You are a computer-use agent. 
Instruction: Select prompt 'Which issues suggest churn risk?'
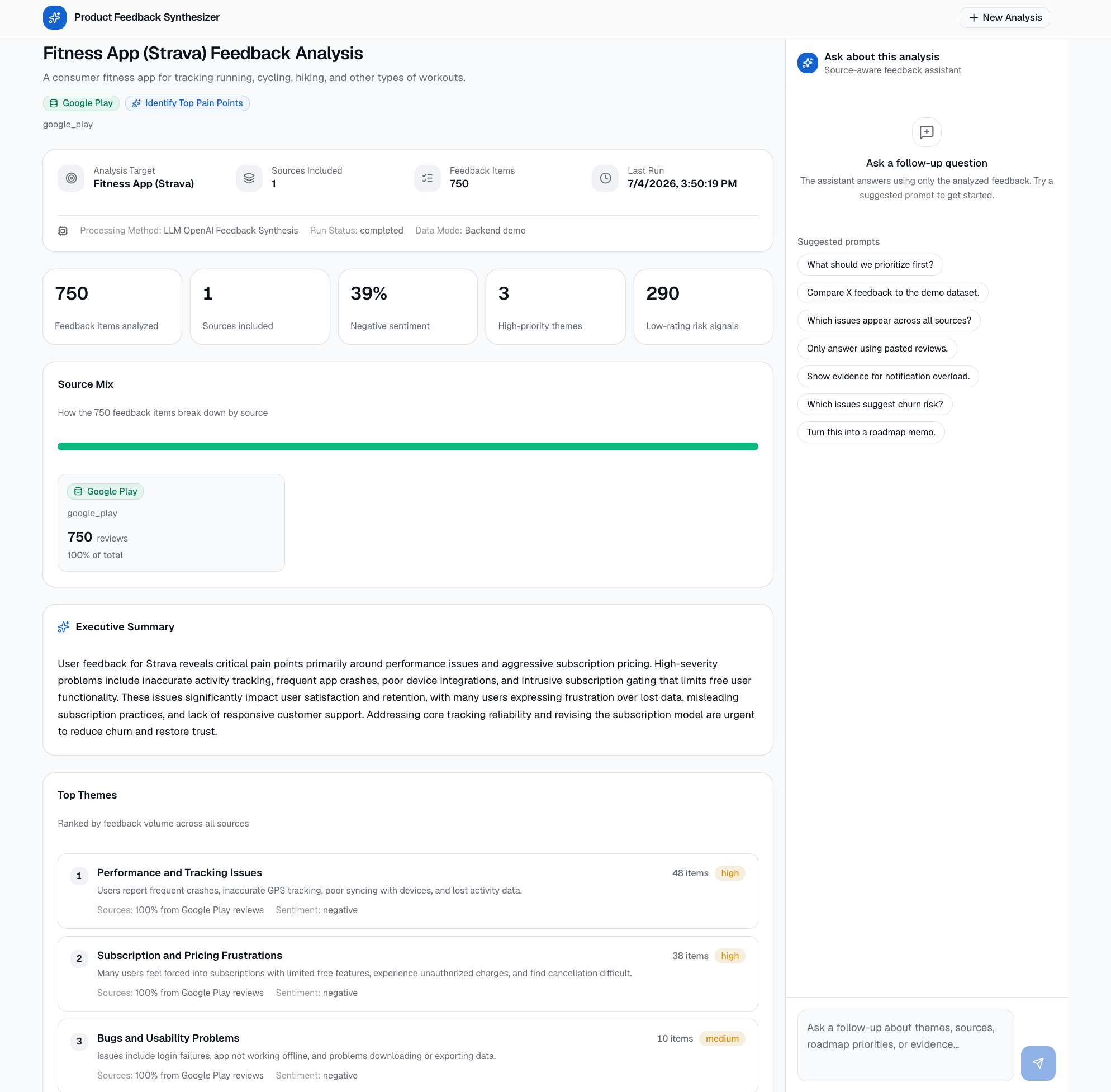875,405
